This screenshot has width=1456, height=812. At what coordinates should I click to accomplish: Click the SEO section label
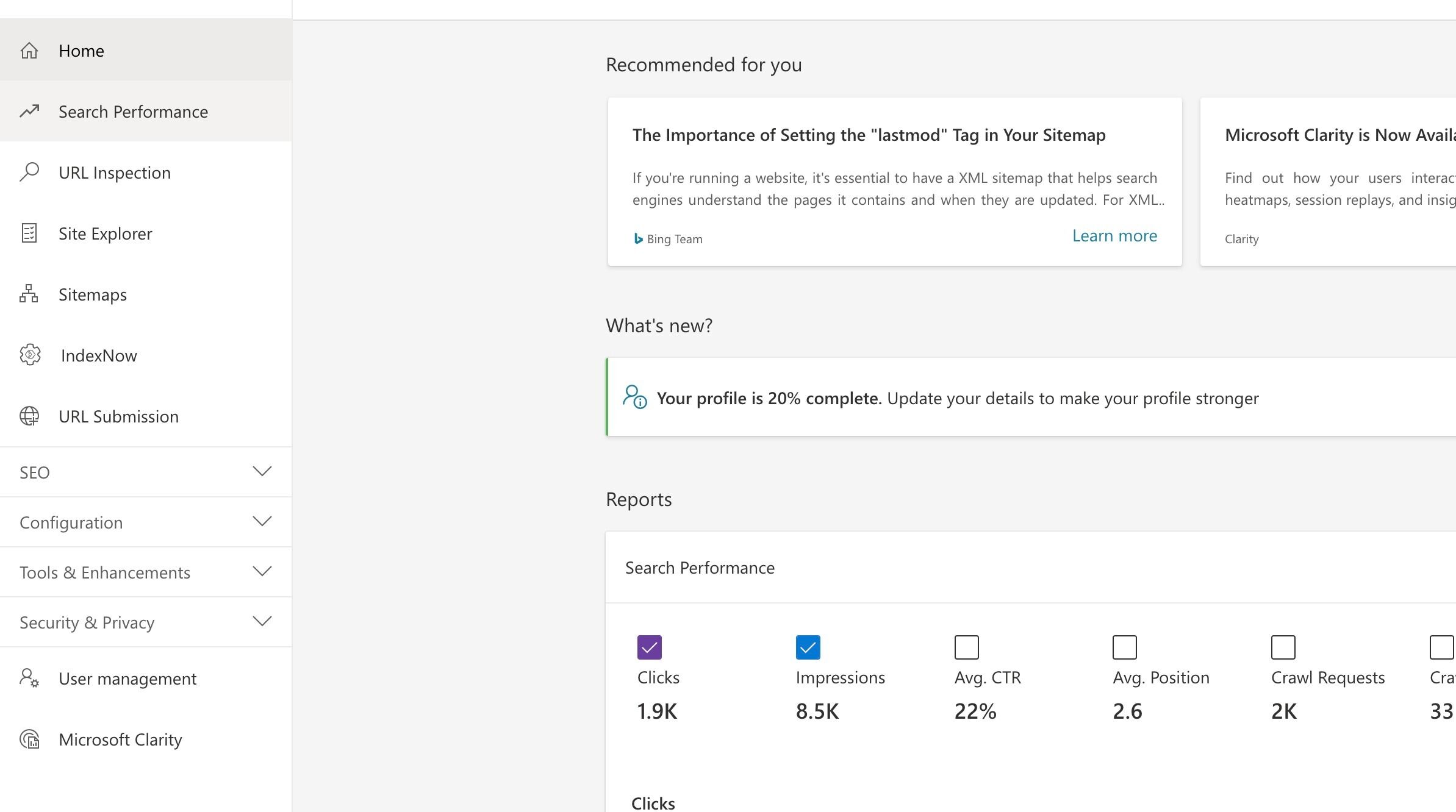[34, 472]
